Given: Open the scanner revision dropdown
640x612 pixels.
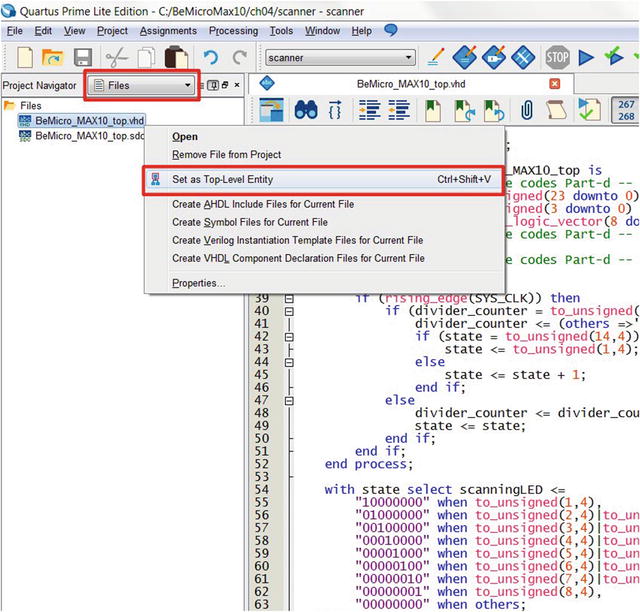Looking at the screenshot, I should (340, 58).
